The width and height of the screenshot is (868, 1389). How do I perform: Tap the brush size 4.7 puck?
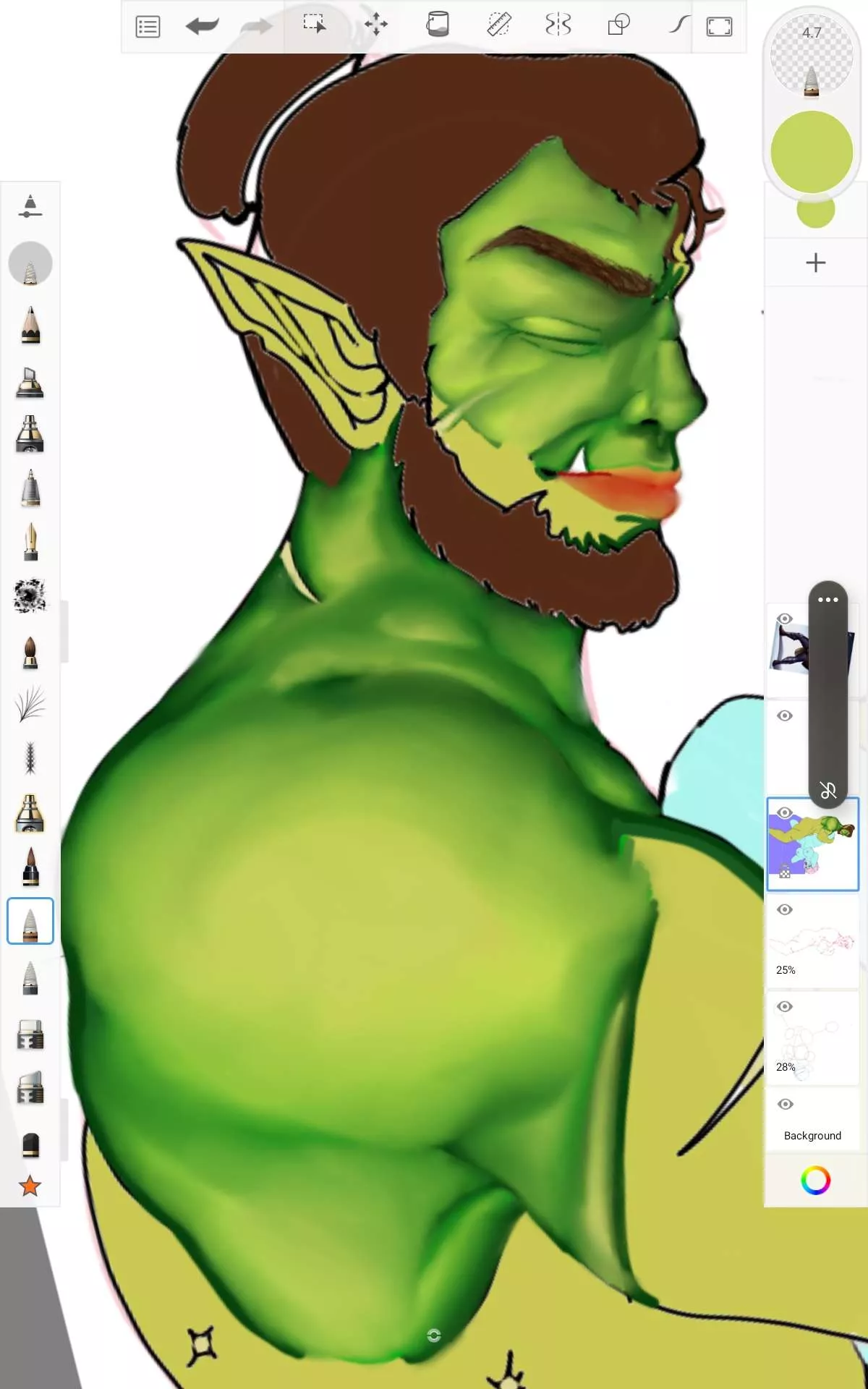click(x=812, y=54)
